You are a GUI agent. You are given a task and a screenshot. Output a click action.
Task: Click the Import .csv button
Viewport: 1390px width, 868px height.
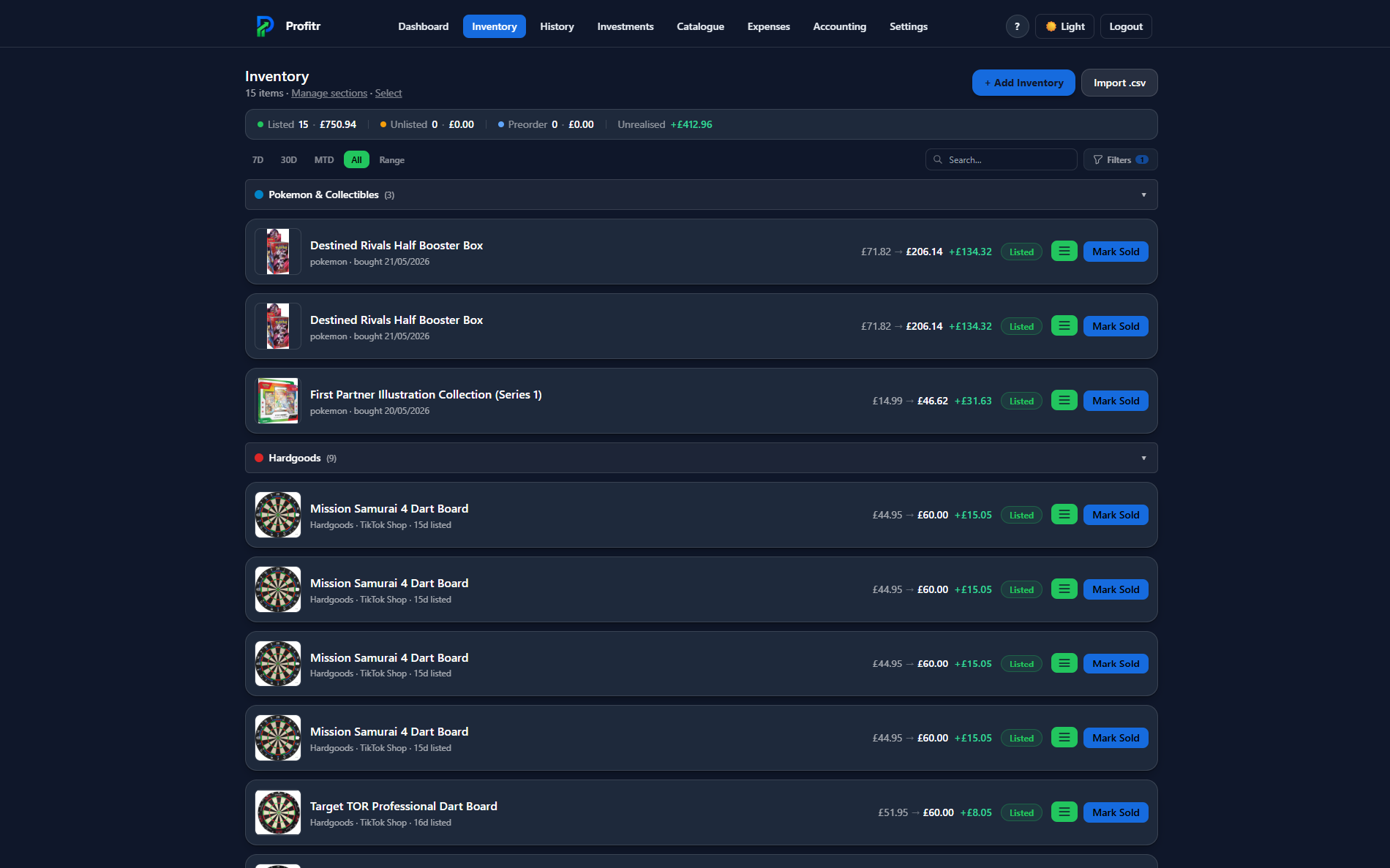click(x=1119, y=83)
